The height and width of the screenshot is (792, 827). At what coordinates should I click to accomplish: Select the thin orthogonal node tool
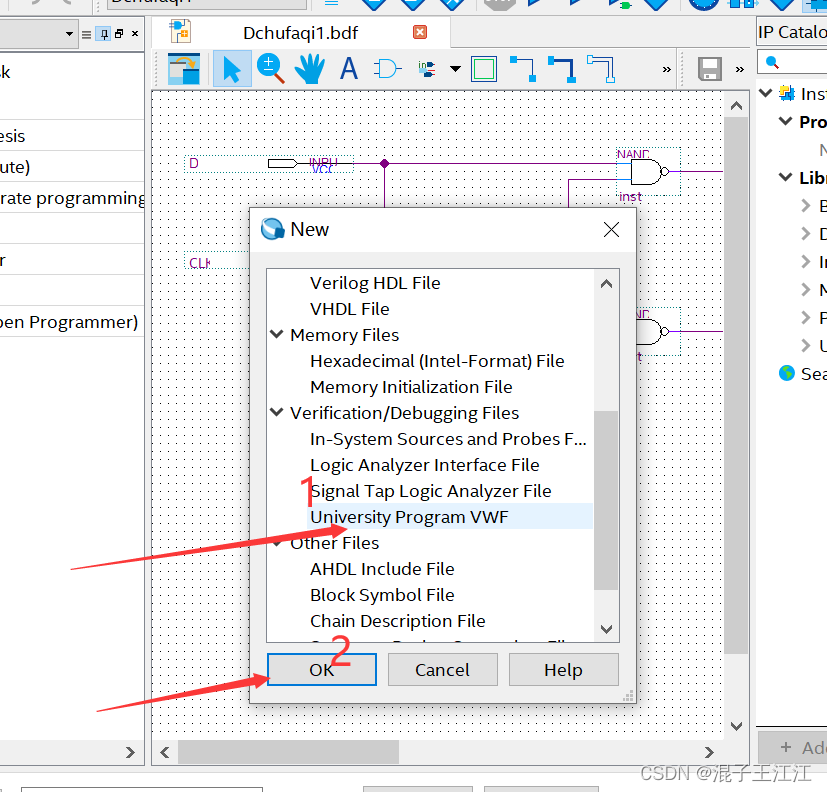pyautogui.click(x=523, y=69)
